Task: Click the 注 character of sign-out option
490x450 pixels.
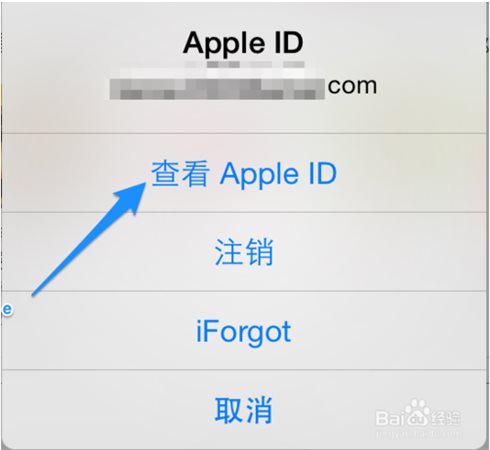Action: coord(229,252)
